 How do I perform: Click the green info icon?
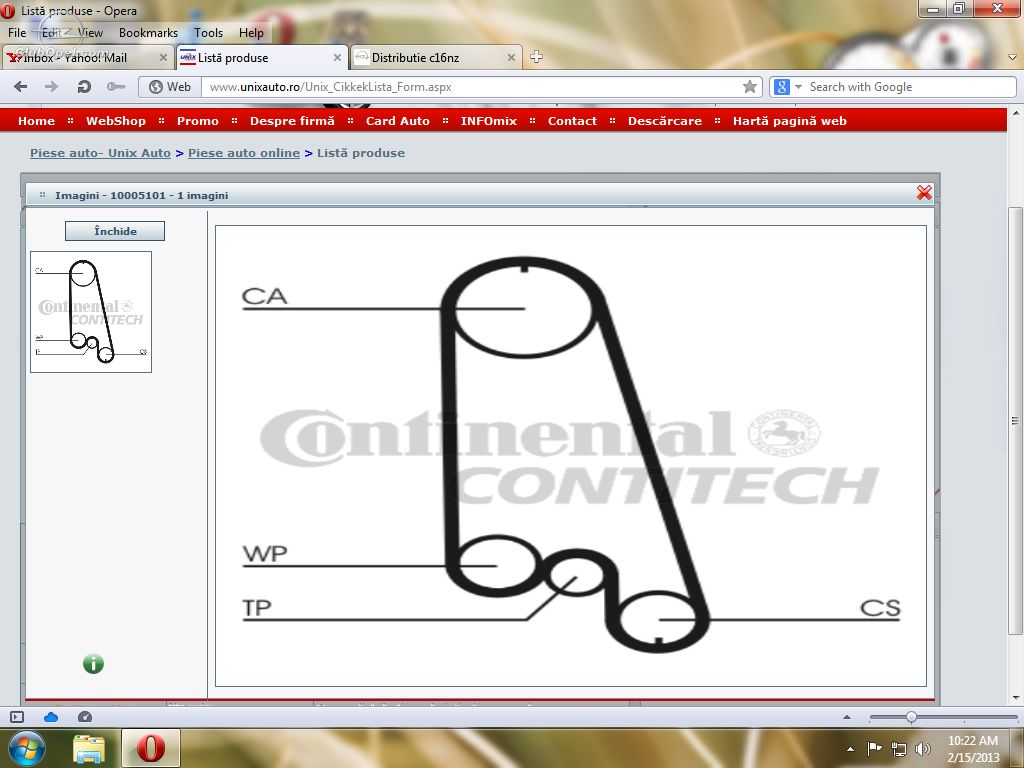pyautogui.click(x=93, y=664)
